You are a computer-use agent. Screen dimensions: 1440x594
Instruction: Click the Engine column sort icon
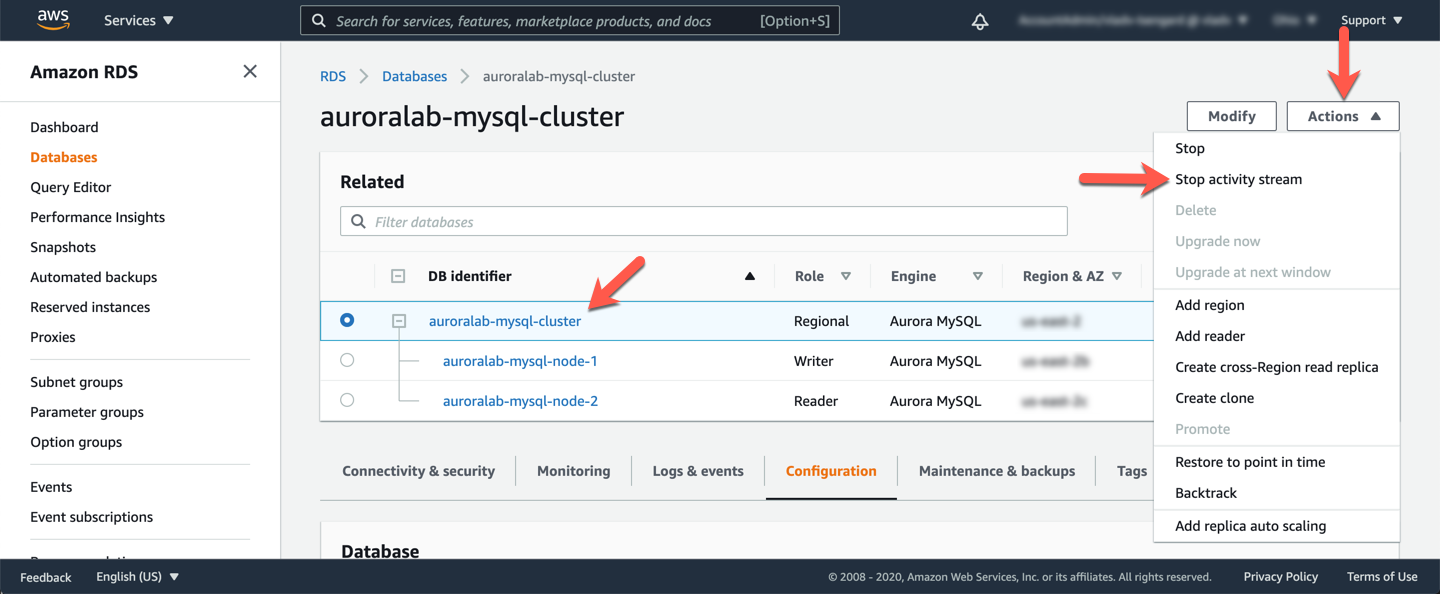pos(977,276)
